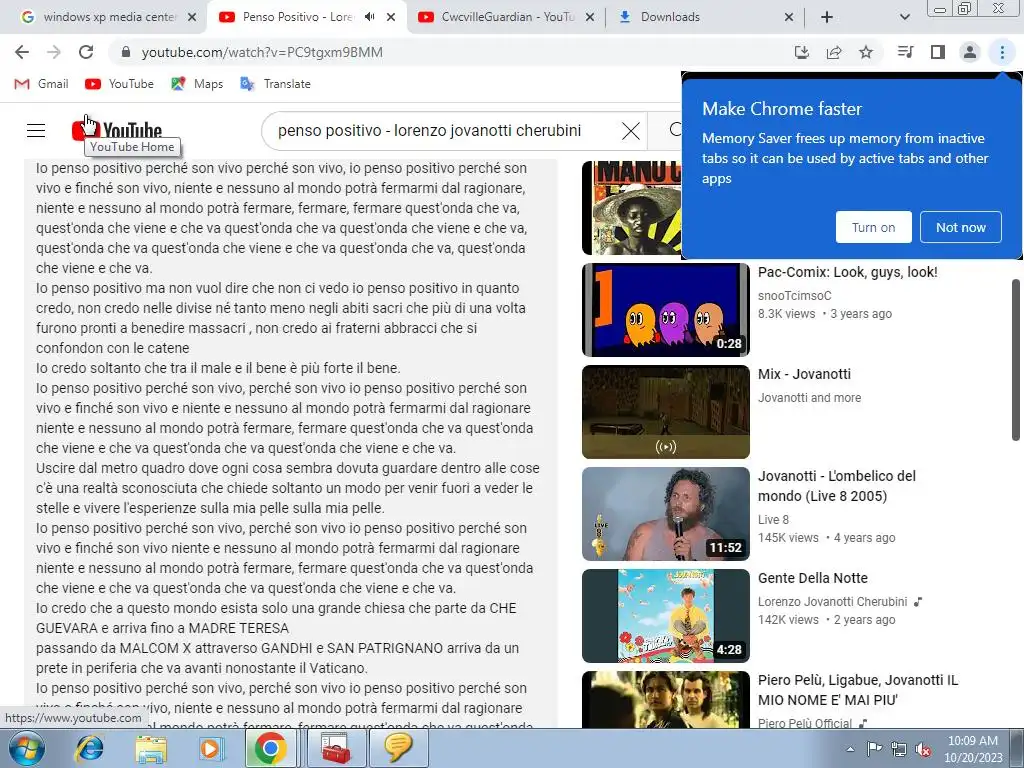Click the Live 8 channel name

773,520
